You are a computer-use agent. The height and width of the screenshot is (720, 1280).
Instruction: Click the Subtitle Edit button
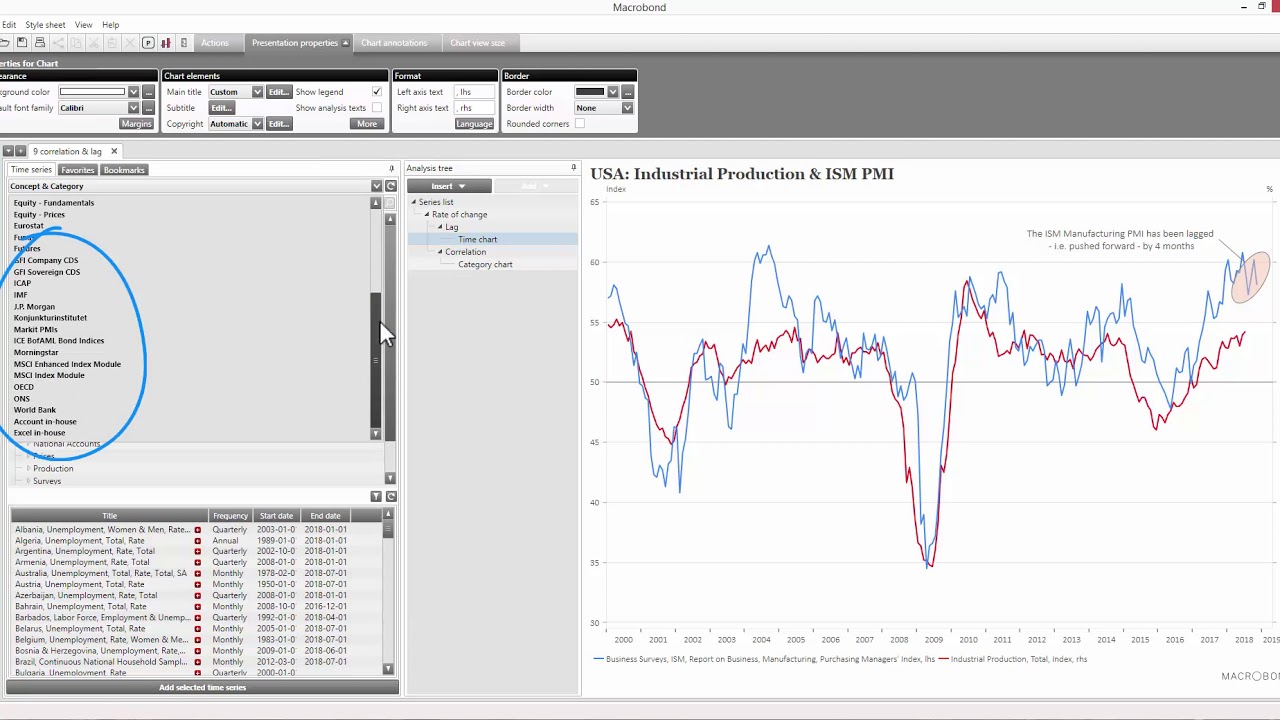[221, 108]
